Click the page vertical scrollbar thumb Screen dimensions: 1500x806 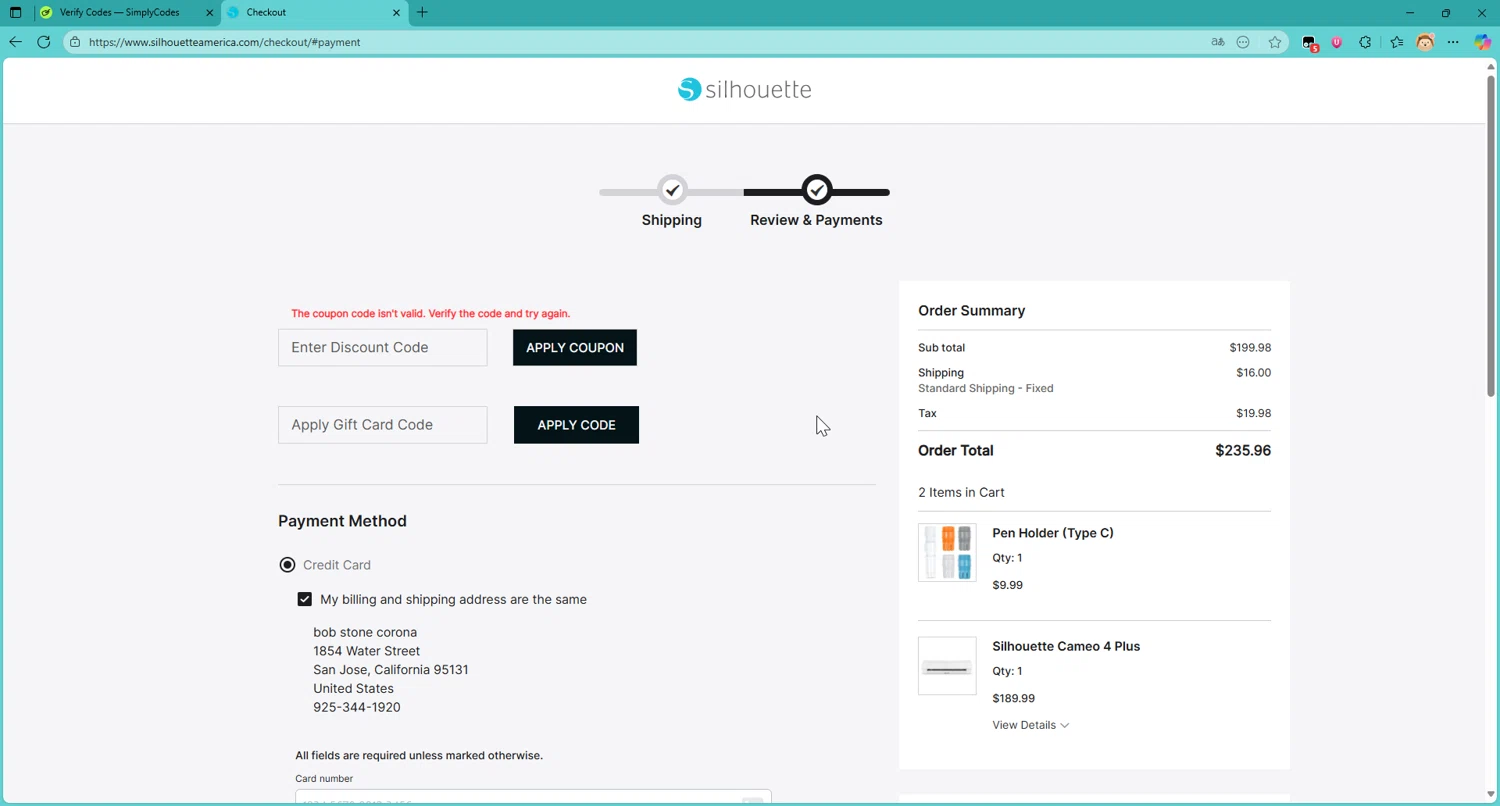click(x=1491, y=235)
